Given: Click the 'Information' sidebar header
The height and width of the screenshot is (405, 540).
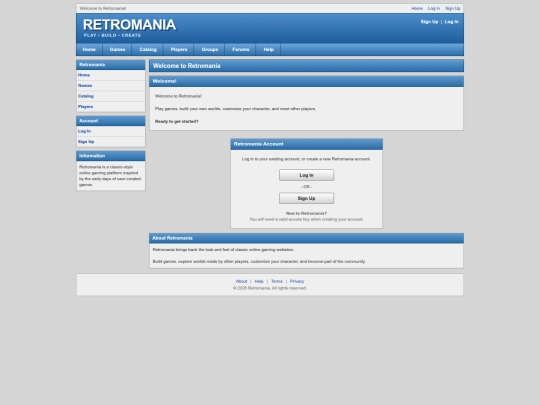Looking at the screenshot, I should click(111, 156).
